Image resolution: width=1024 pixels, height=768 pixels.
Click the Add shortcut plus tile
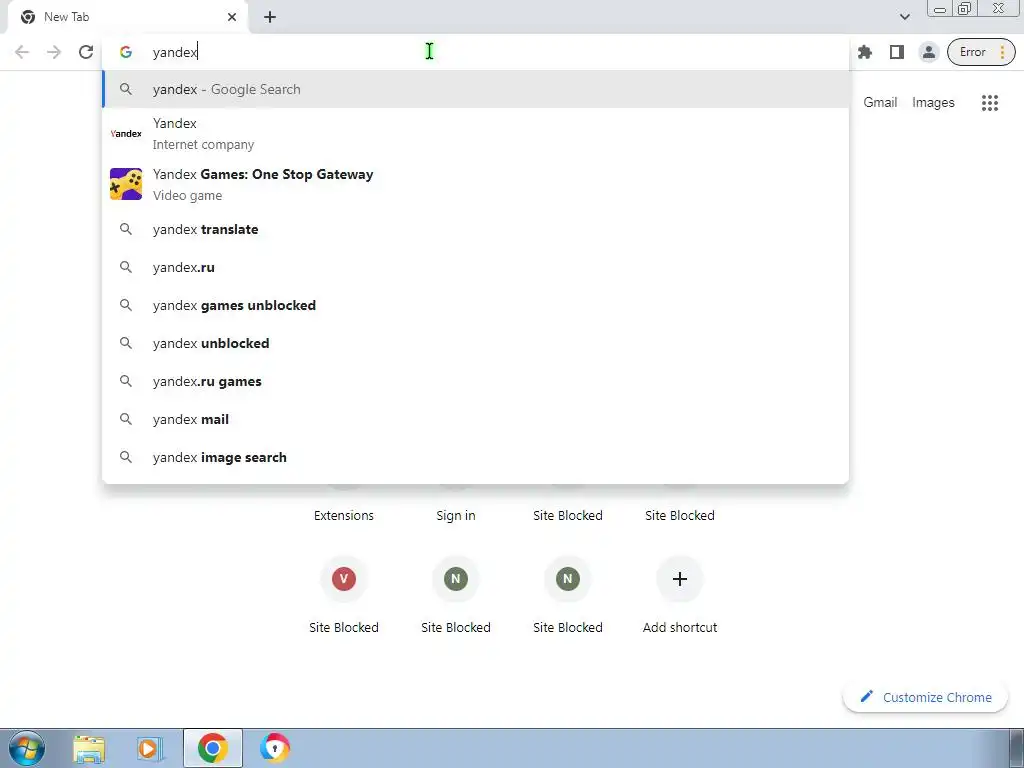[679, 579]
